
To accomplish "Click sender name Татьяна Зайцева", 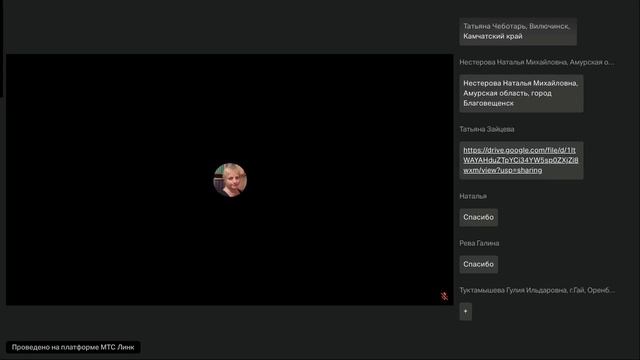I will click(487, 129).
